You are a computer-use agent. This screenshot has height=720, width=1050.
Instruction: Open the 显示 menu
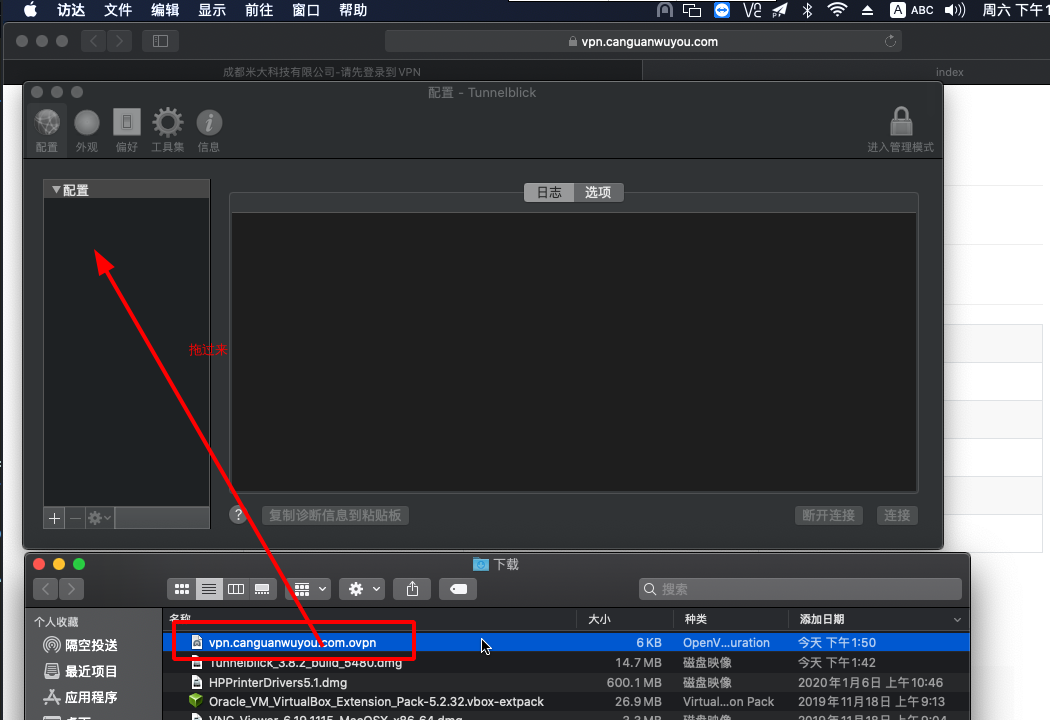point(212,10)
